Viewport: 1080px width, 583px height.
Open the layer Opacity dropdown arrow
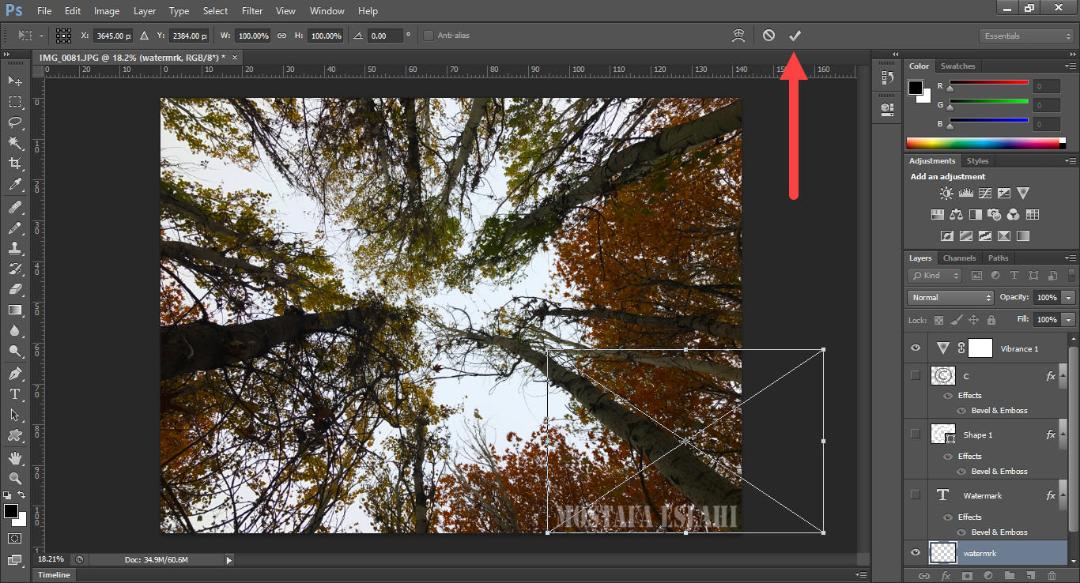pos(1068,297)
